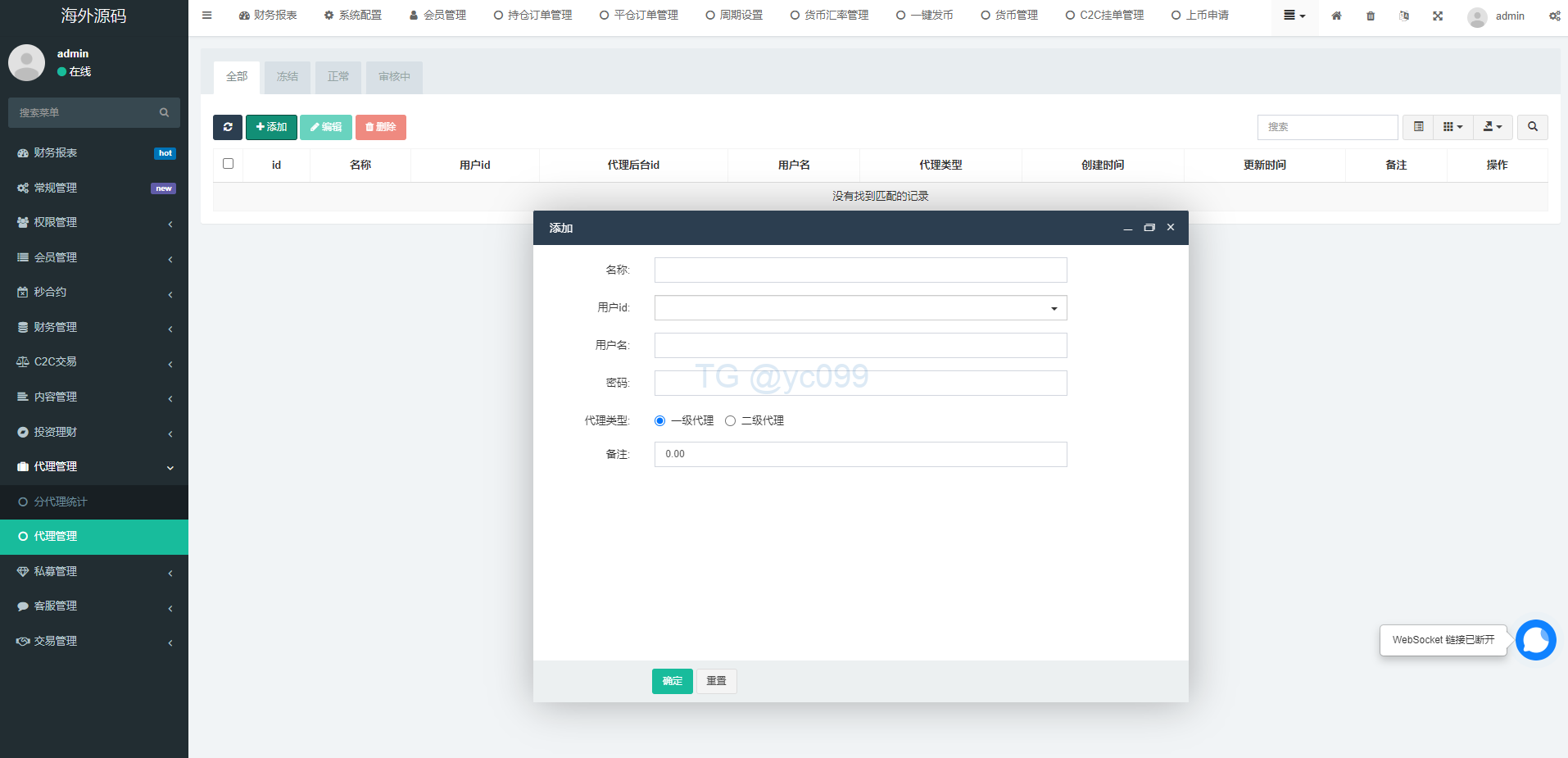
Task: Toggle sidebar with the hamburger menu icon
Action: pos(207,16)
